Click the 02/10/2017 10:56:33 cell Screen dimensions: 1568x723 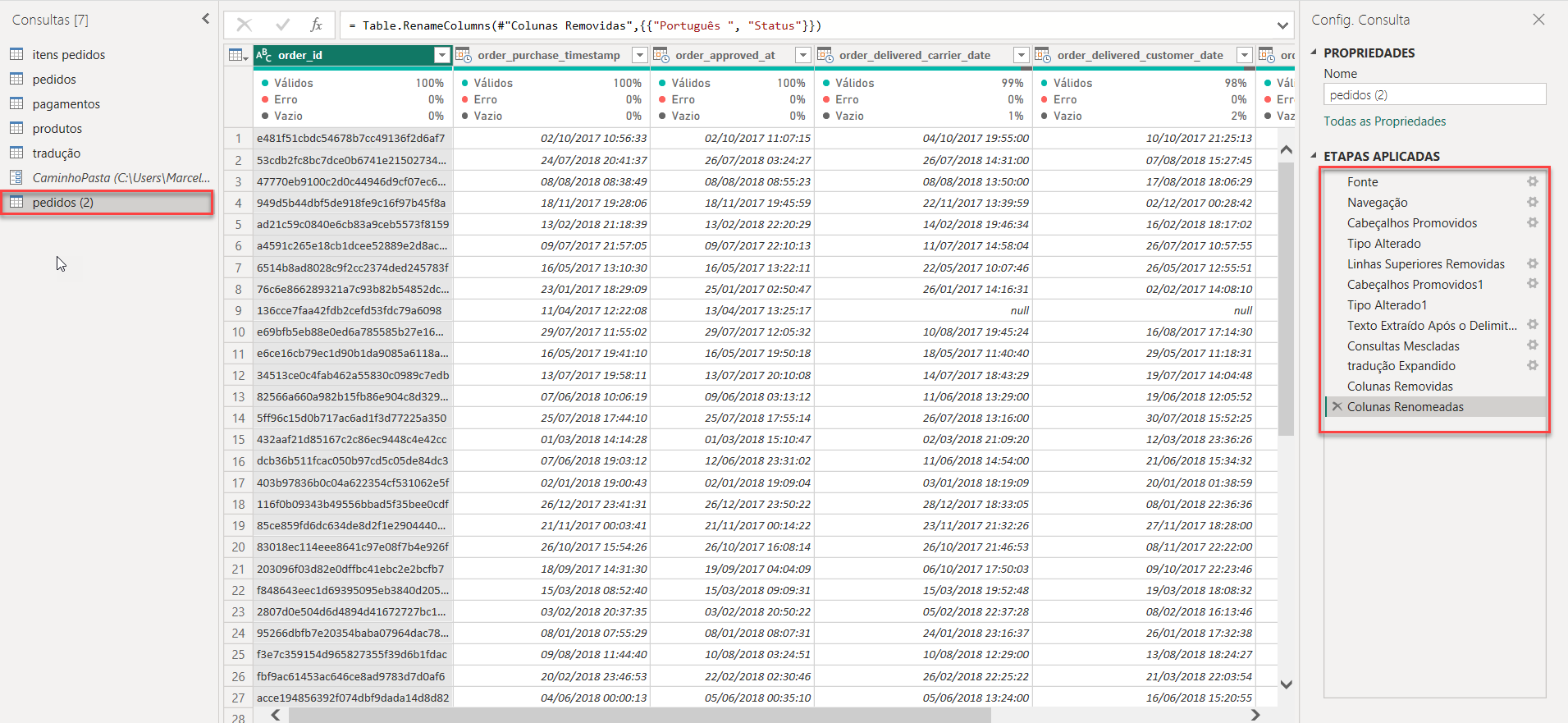551,139
